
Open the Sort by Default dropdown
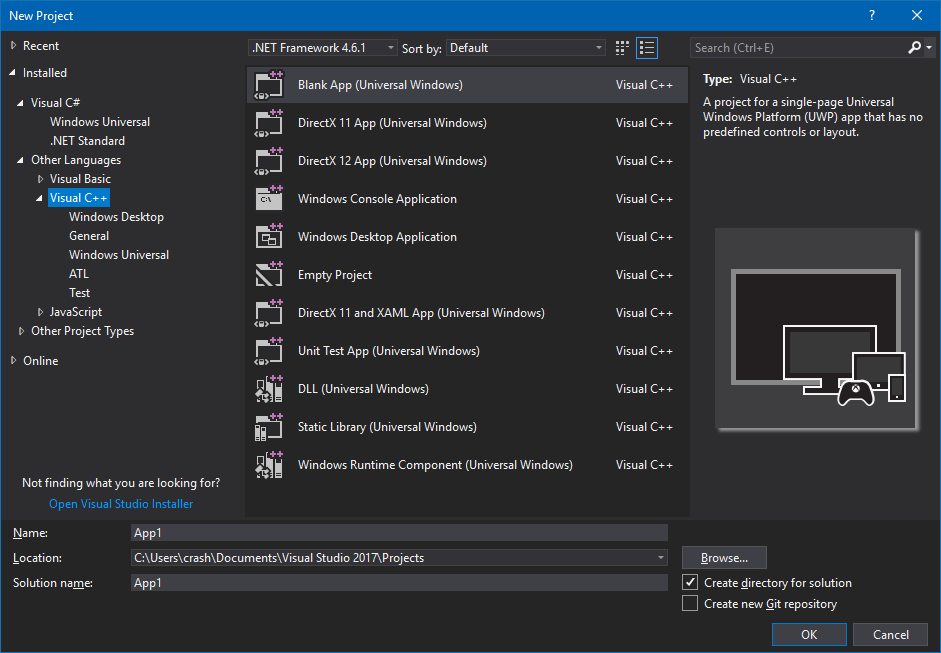[x=526, y=47]
